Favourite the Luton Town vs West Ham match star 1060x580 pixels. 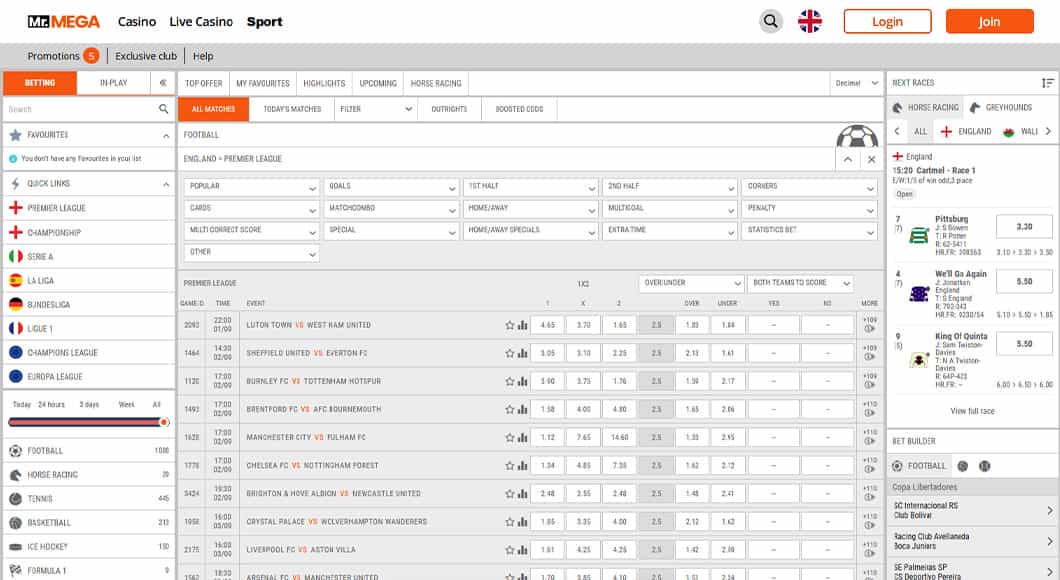510,325
